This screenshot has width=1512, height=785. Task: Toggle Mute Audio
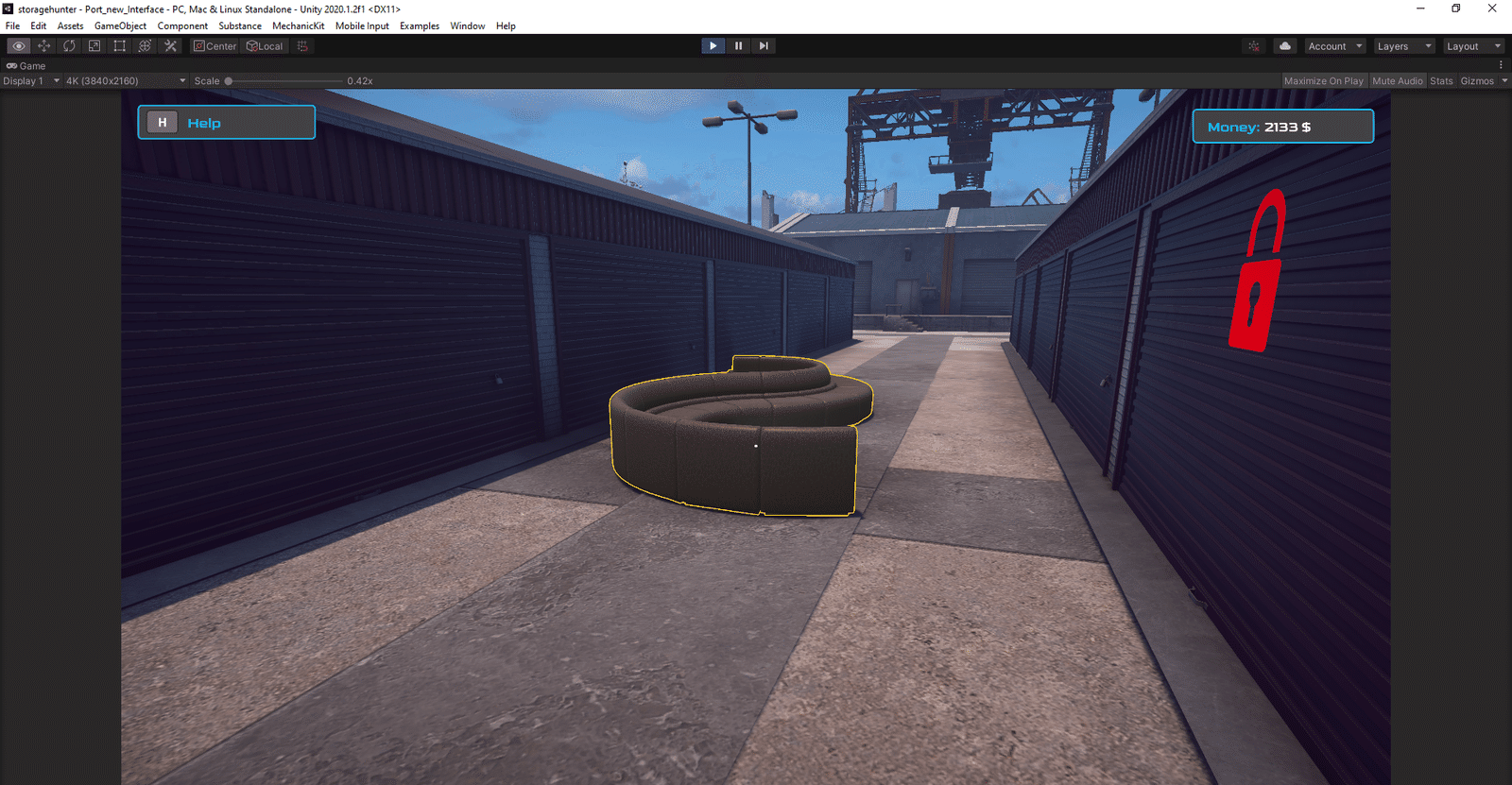[1397, 81]
